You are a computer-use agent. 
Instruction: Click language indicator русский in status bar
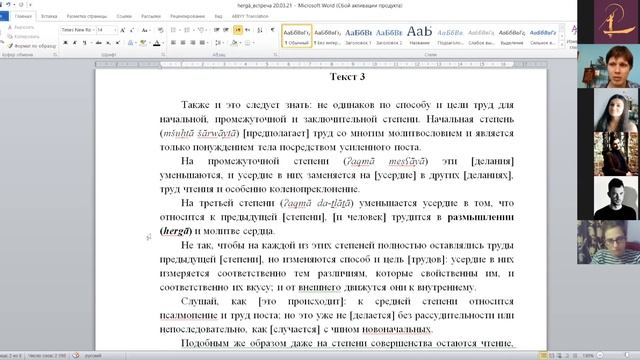point(93,356)
